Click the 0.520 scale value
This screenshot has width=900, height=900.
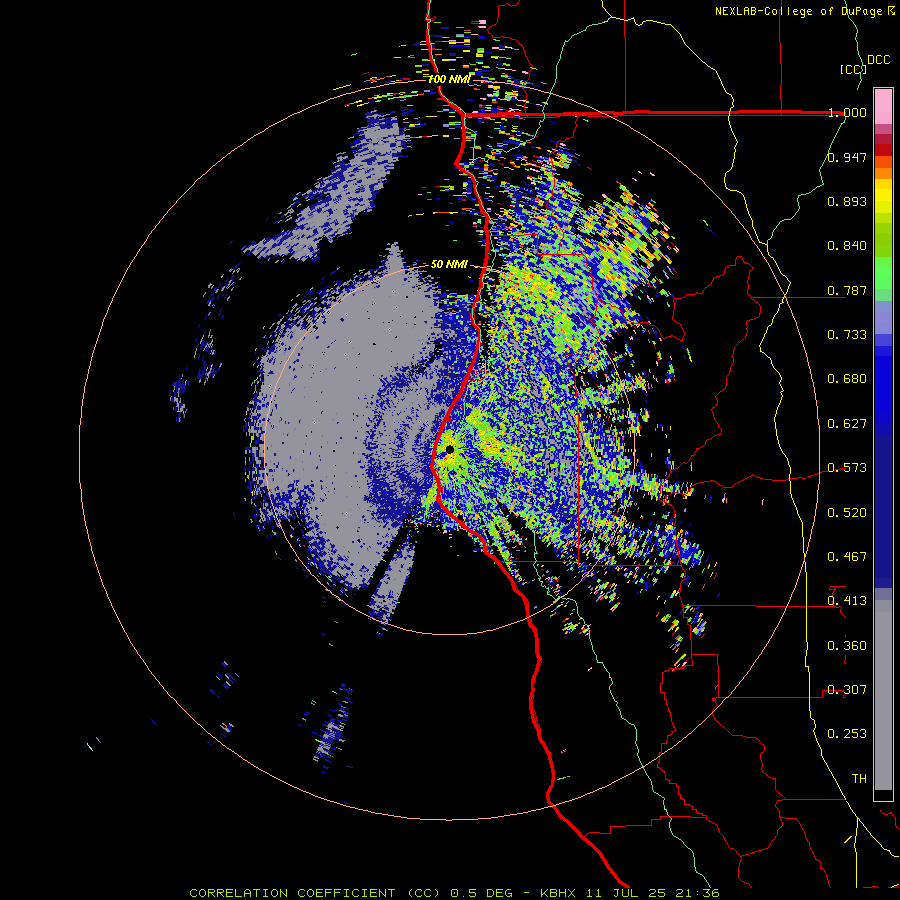pyautogui.click(x=847, y=513)
